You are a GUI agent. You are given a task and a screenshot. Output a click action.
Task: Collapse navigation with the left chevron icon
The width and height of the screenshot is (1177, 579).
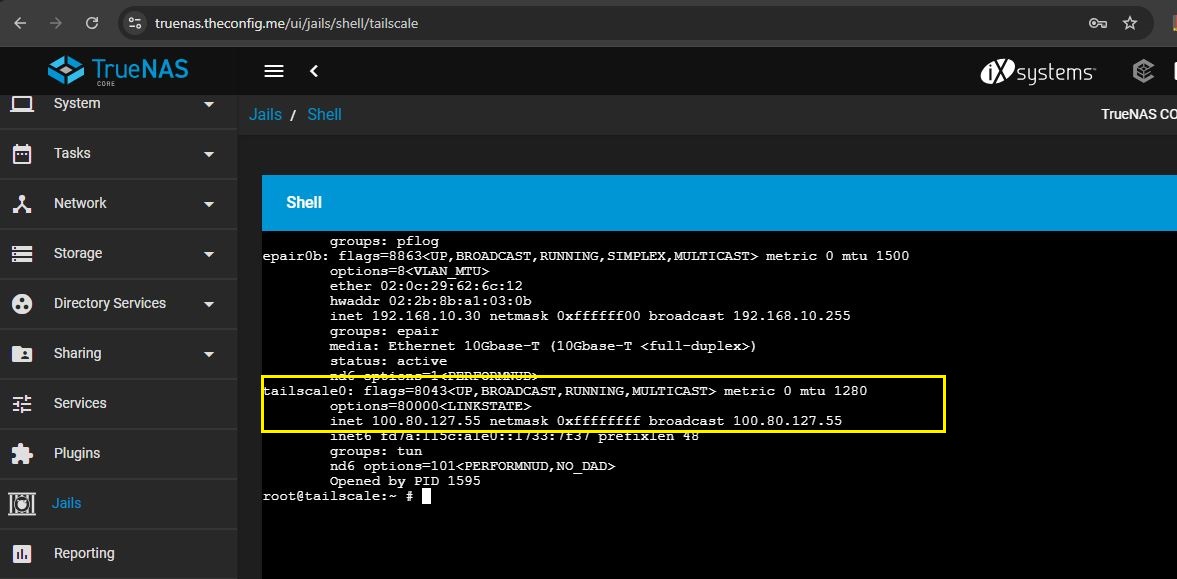315,71
